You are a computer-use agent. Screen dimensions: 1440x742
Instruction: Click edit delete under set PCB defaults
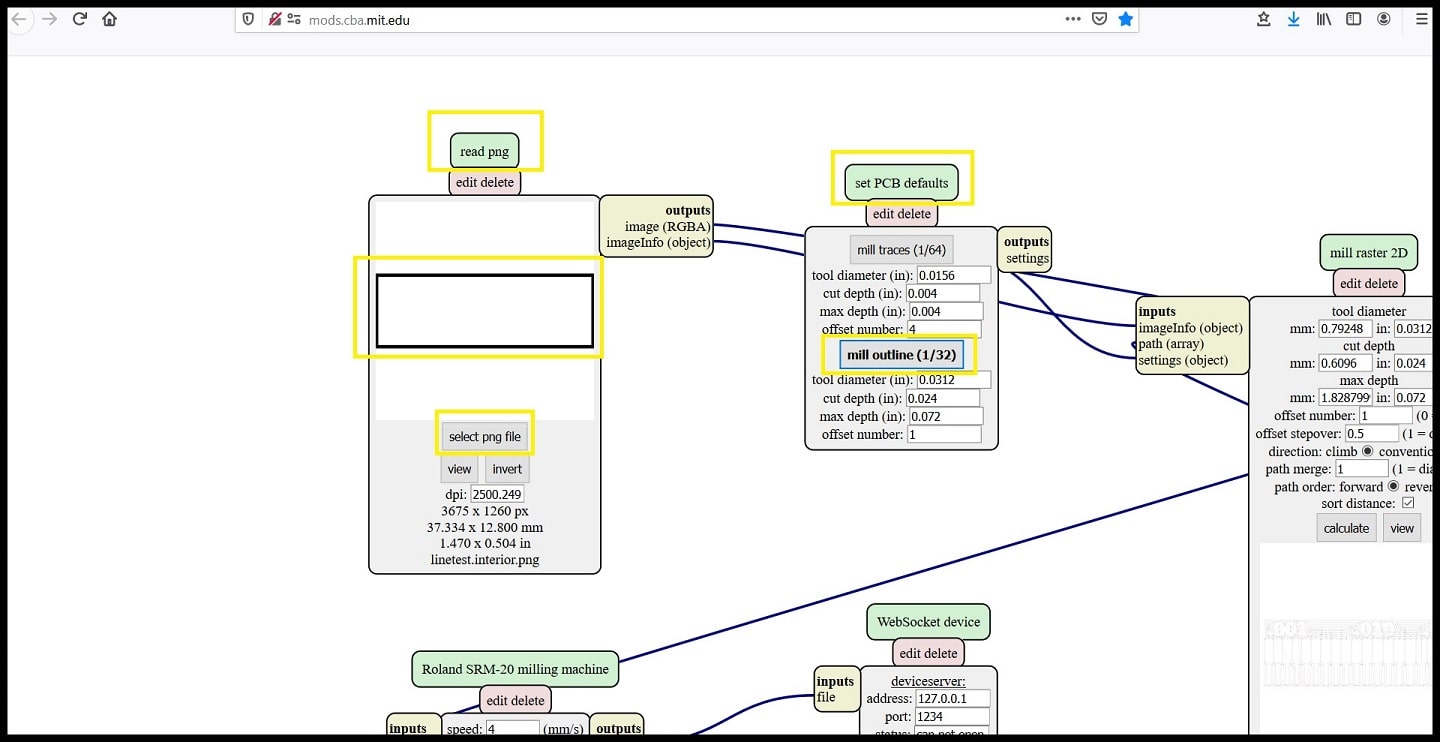pyautogui.click(x=901, y=214)
